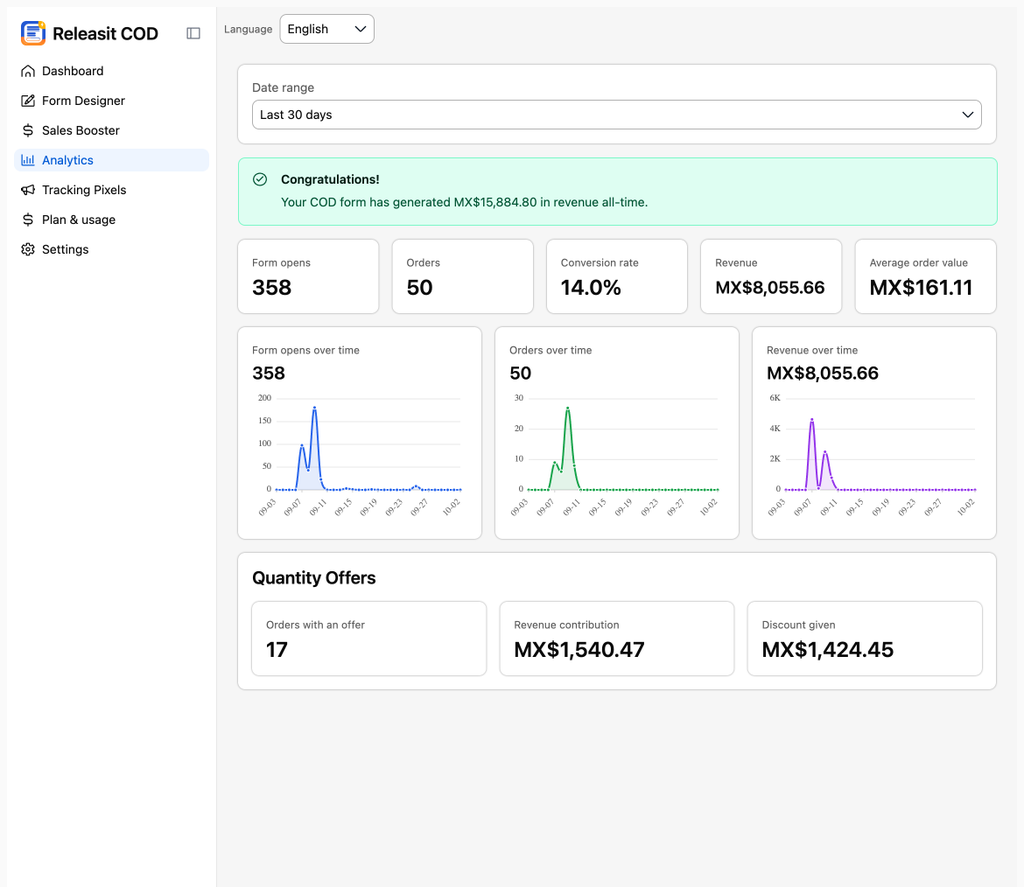Screen dimensions: 1024x887
Task: Click the chevron arrow of the Date range selector
Action: pyautogui.click(x=967, y=115)
